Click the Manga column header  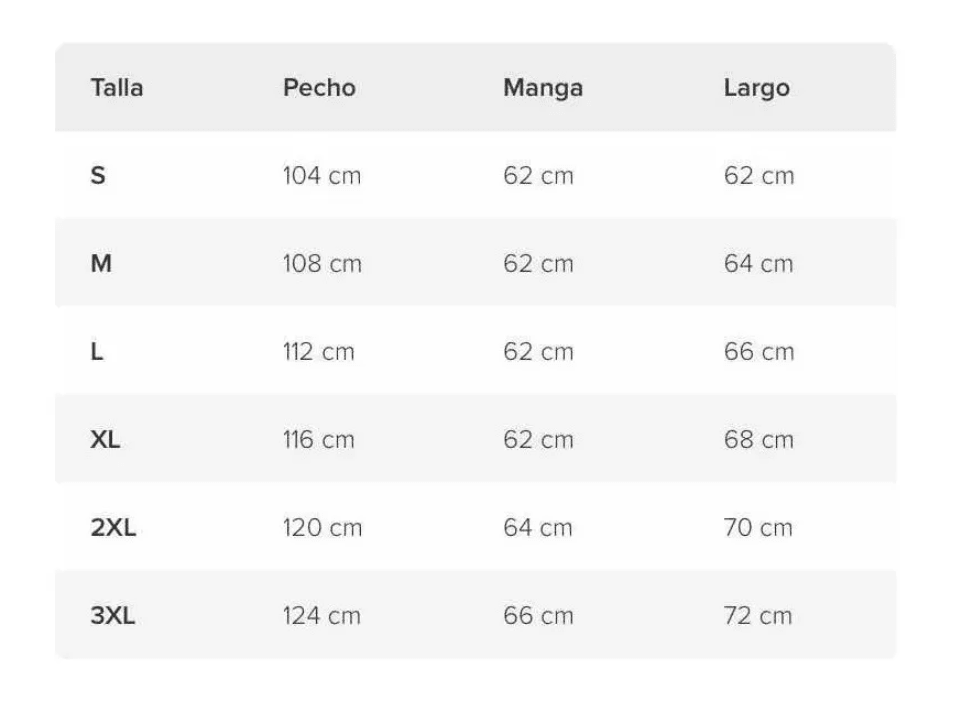[543, 88]
